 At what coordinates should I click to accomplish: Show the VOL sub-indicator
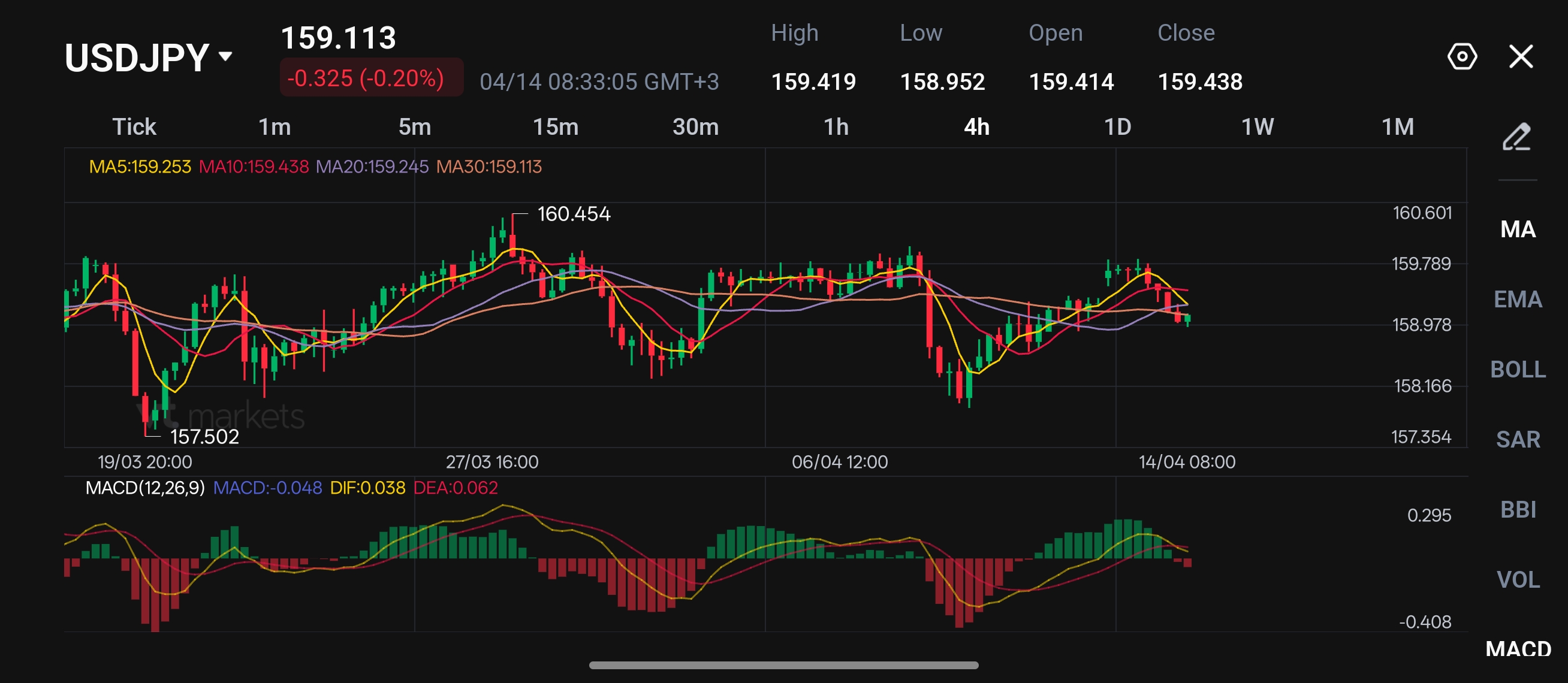[1518, 579]
